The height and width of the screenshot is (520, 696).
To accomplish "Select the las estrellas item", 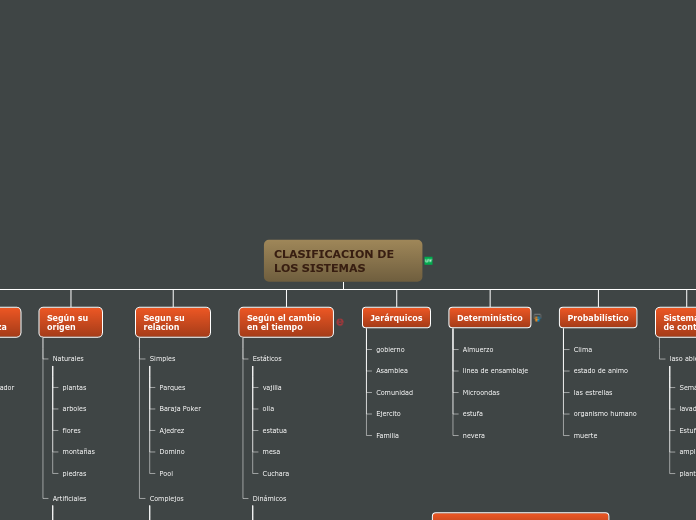I will click(x=593, y=393).
